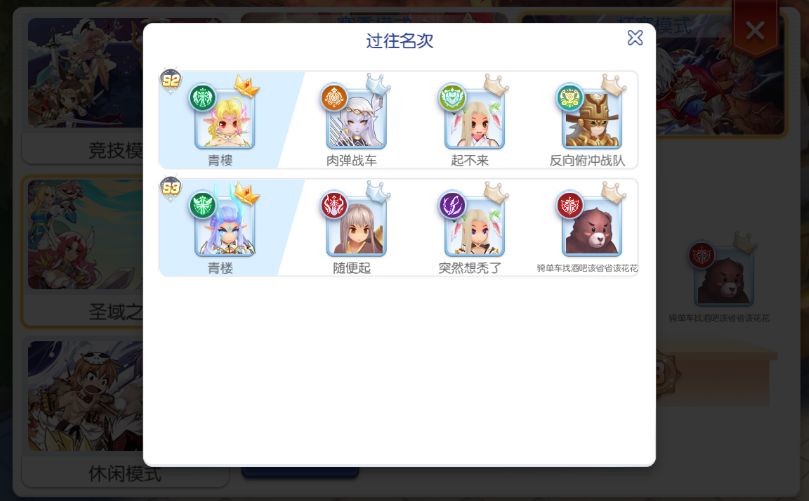Close the 过往名次 popup dialog
Image resolution: width=809 pixels, height=501 pixels.
coord(635,38)
